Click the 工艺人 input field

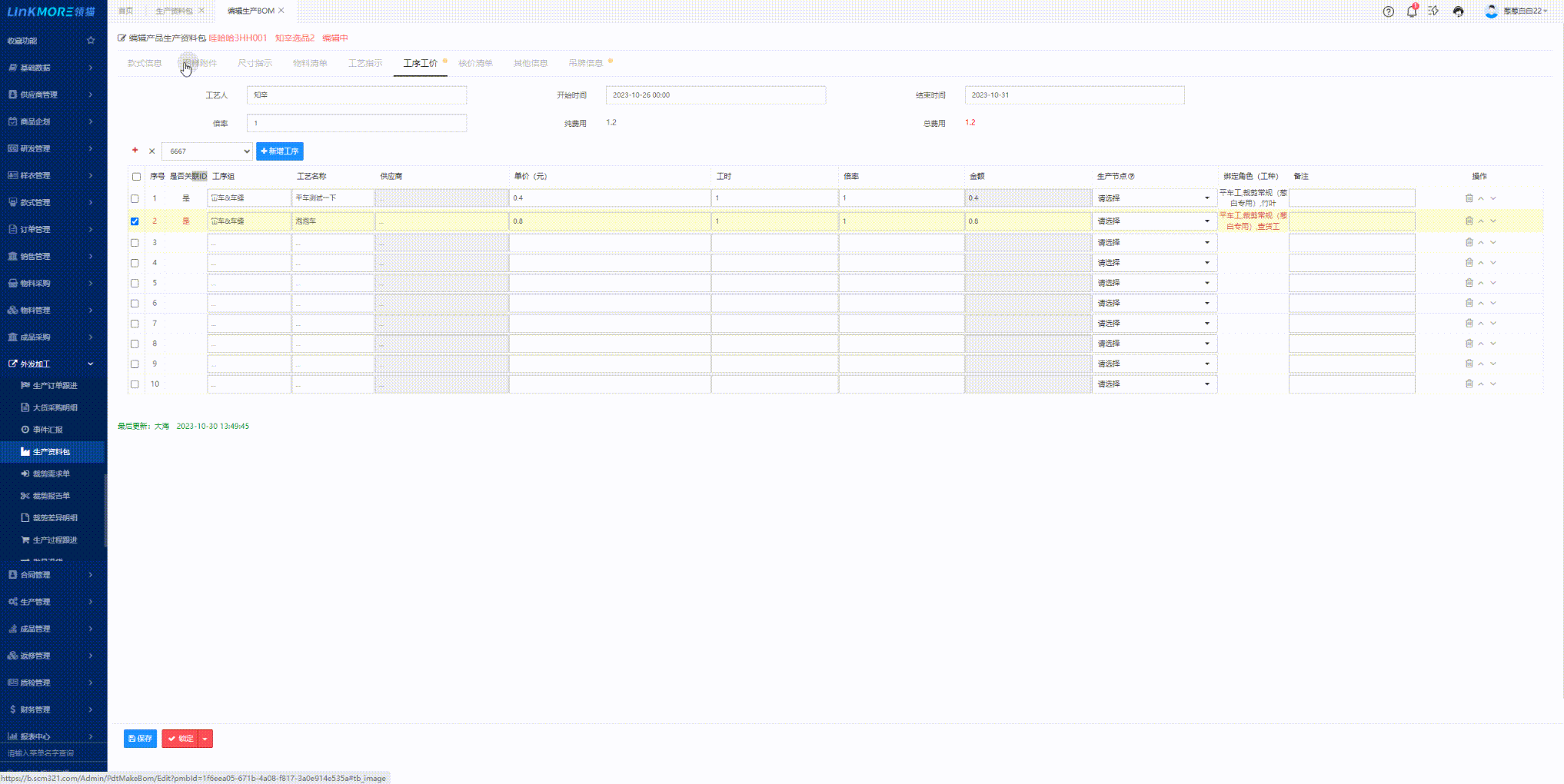(x=356, y=95)
